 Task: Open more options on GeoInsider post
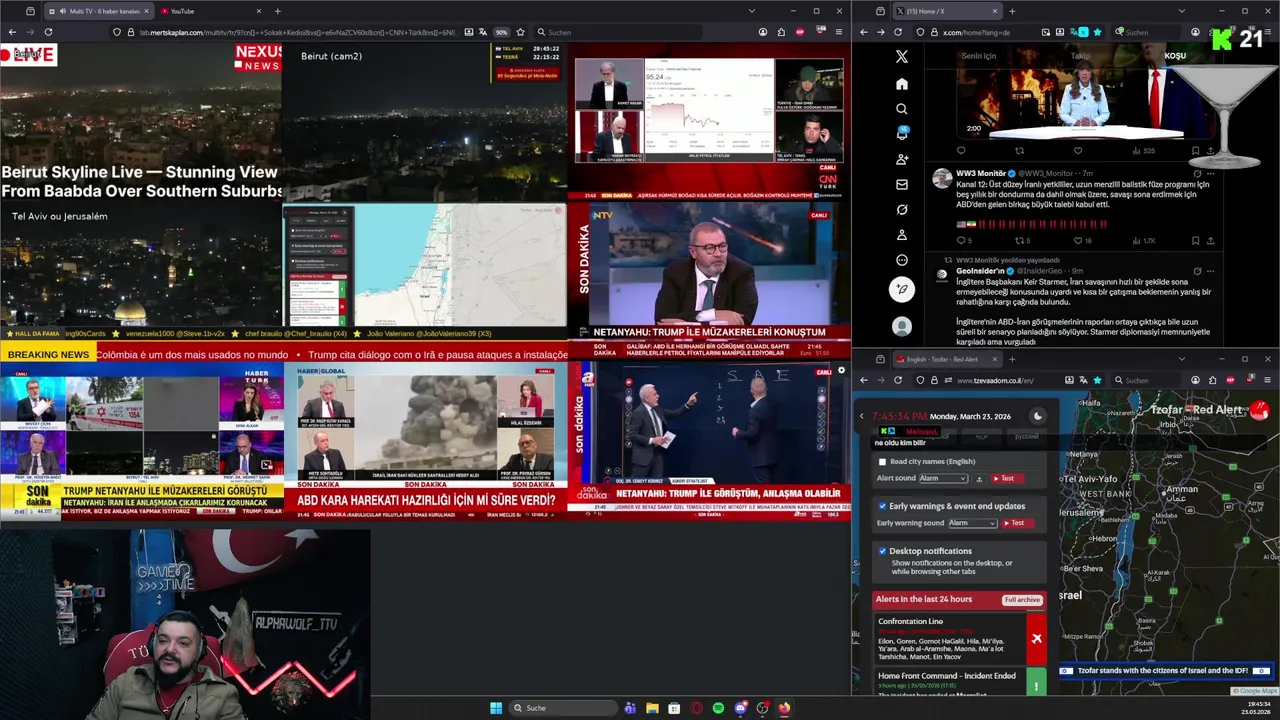[1210, 270]
